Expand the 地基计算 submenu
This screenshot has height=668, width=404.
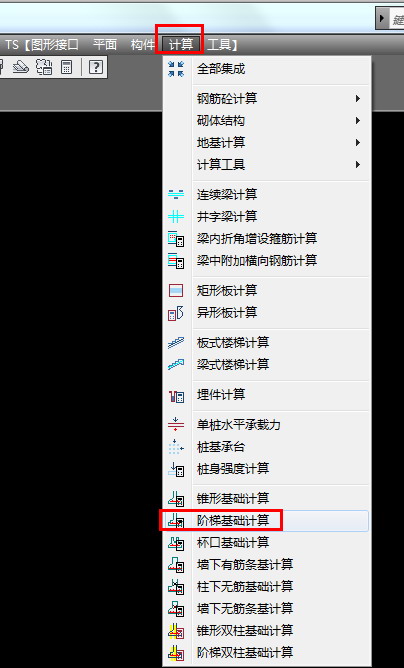point(358,142)
